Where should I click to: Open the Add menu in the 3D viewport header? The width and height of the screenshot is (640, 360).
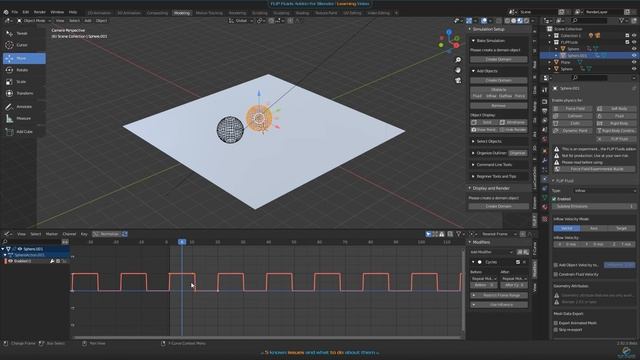tap(88, 20)
